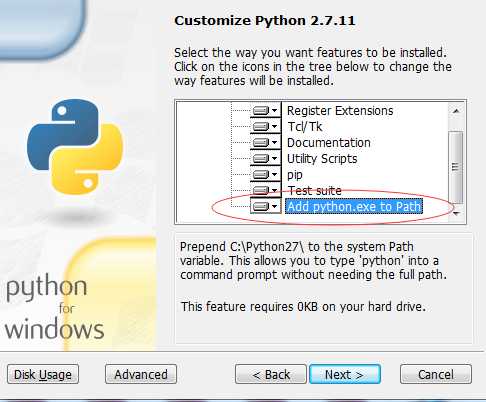This screenshot has width=486, height=402.
Task: Select the Tcl/Tk feature row
Action: (305, 127)
